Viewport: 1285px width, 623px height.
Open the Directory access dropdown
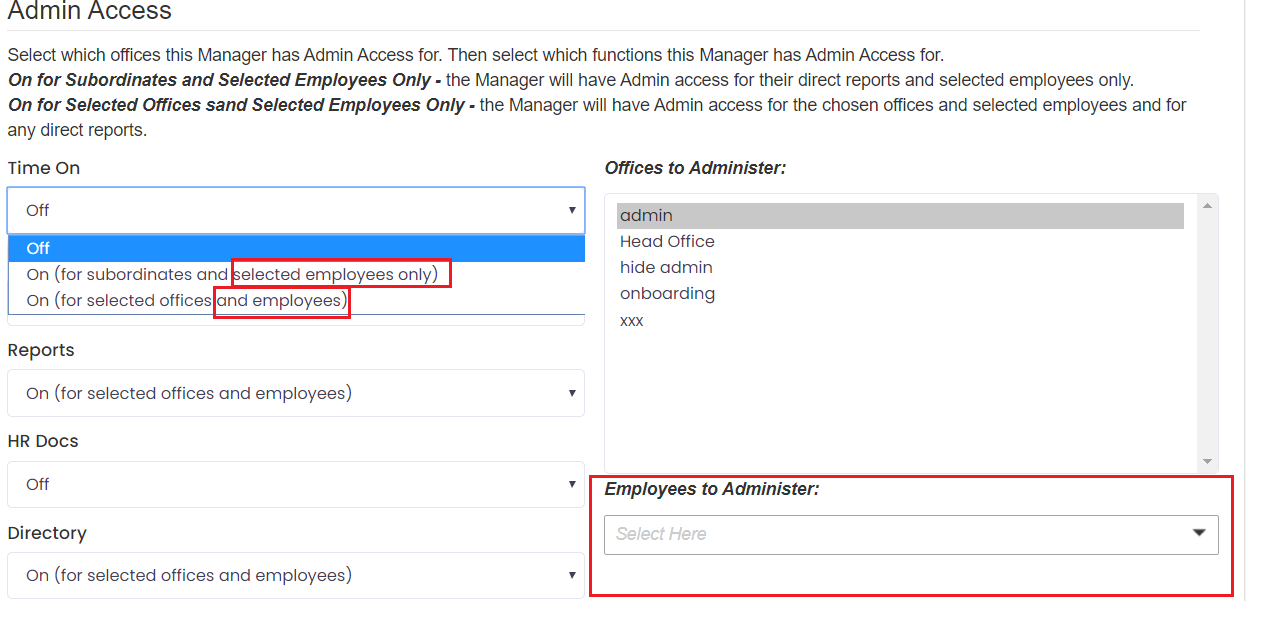295,575
